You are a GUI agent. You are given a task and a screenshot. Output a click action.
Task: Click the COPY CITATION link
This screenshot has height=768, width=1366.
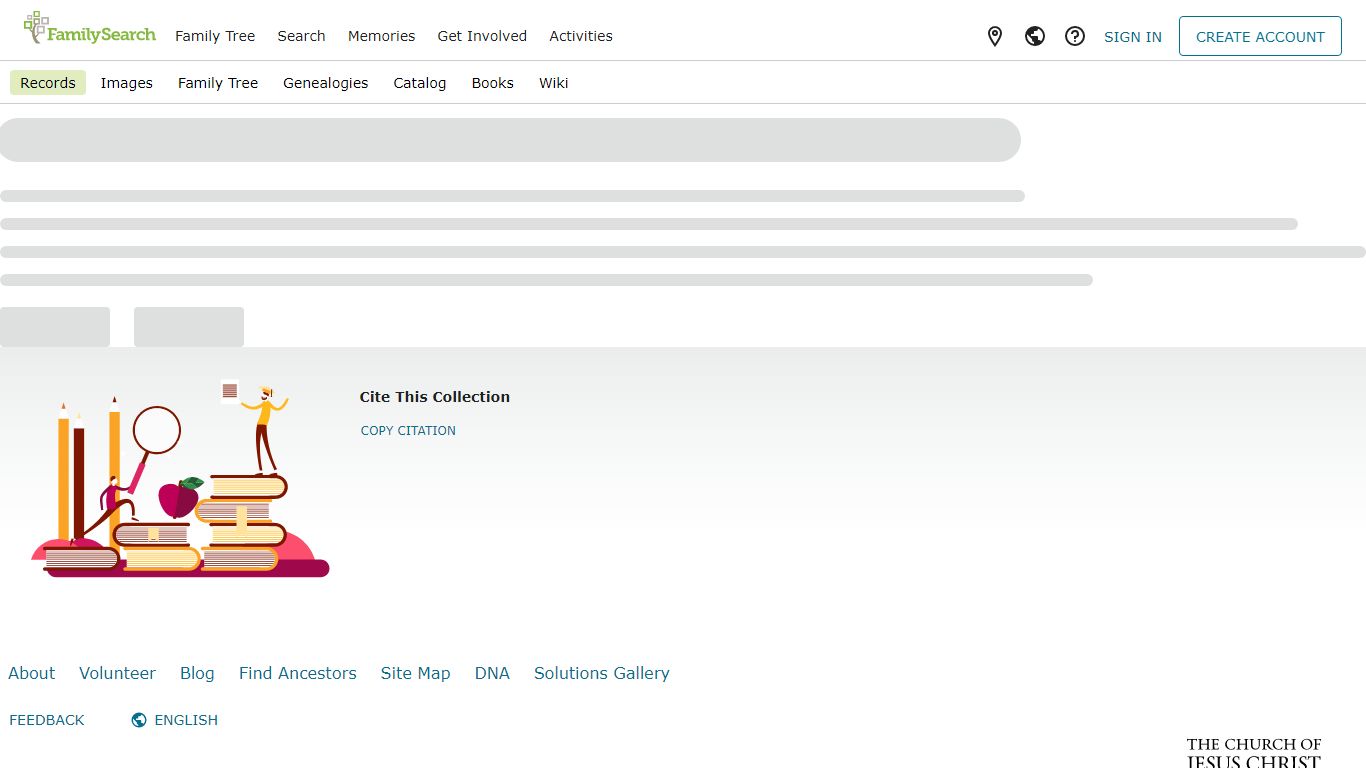tap(408, 431)
